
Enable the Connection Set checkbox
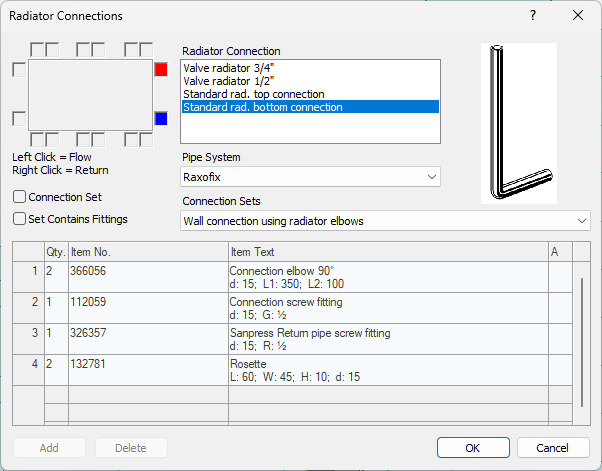pyautogui.click(x=19, y=197)
